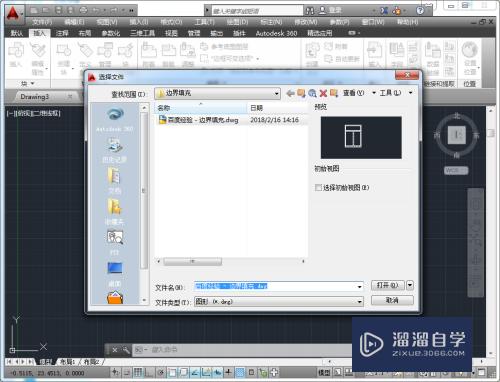Screen dimensions: 500x382
Task: Select Autodesk 360 in the places sidebar
Action: (115, 119)
